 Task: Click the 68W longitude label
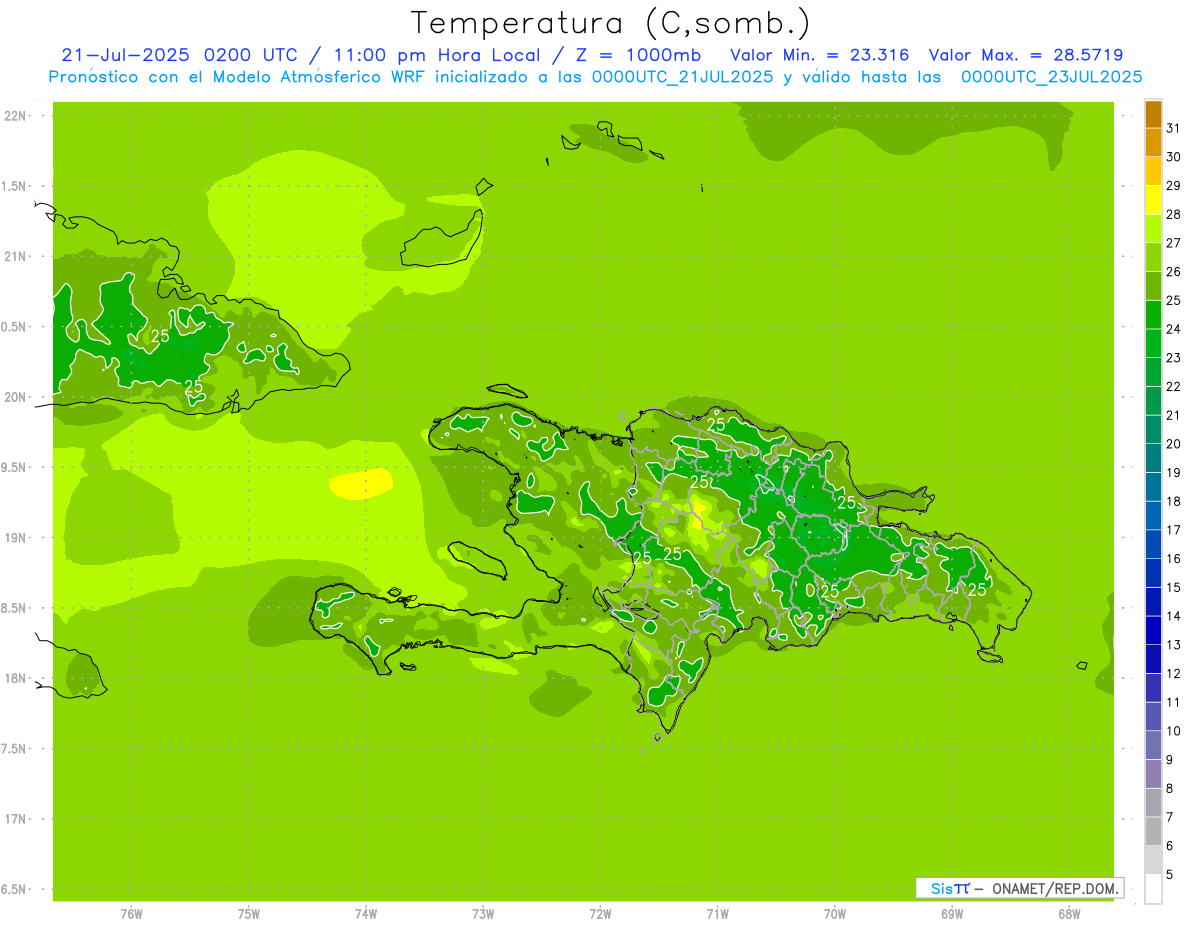pos(1069,914)
